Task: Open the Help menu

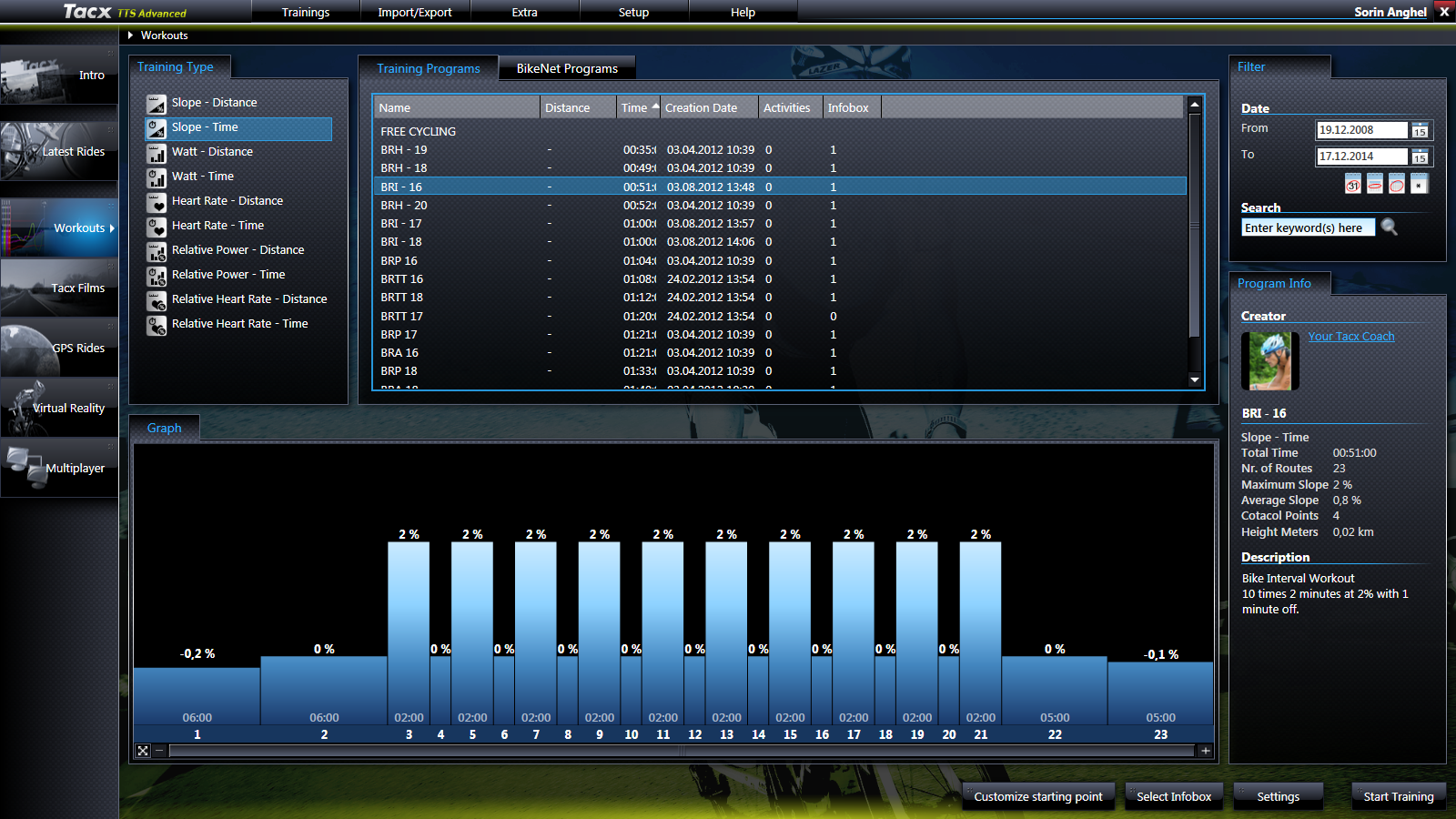Action: coord(743,12)
